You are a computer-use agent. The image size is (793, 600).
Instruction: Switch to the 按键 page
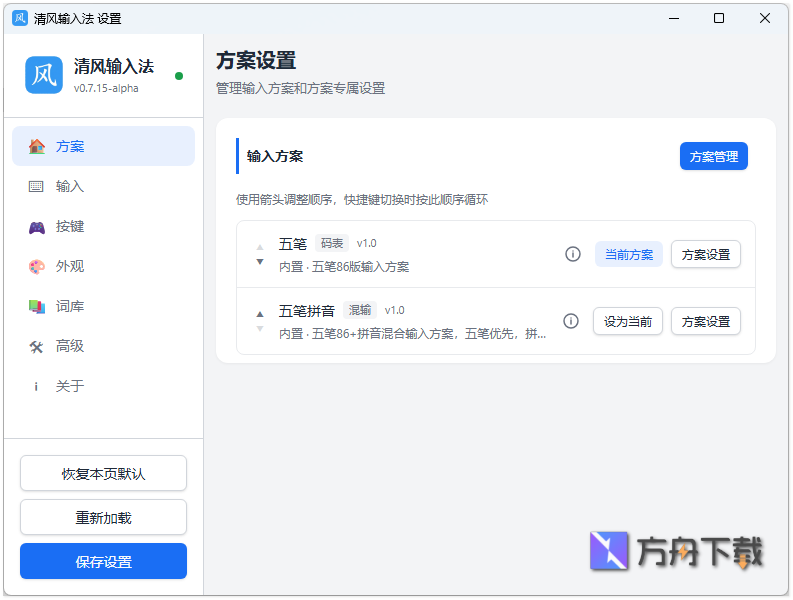pyautogui.click(x=103, y=227)
